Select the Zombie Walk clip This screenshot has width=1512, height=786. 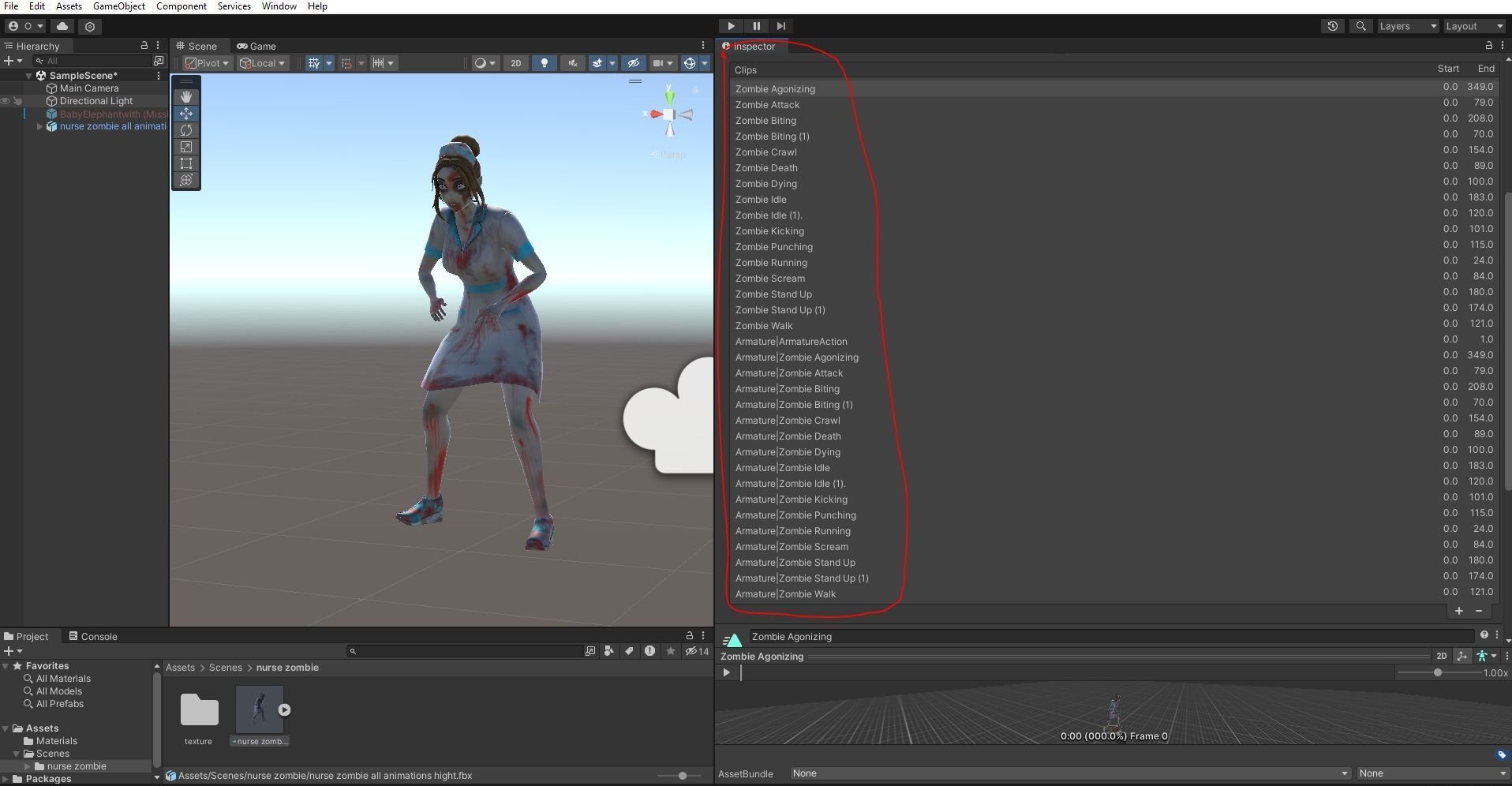pos(1114,325)
